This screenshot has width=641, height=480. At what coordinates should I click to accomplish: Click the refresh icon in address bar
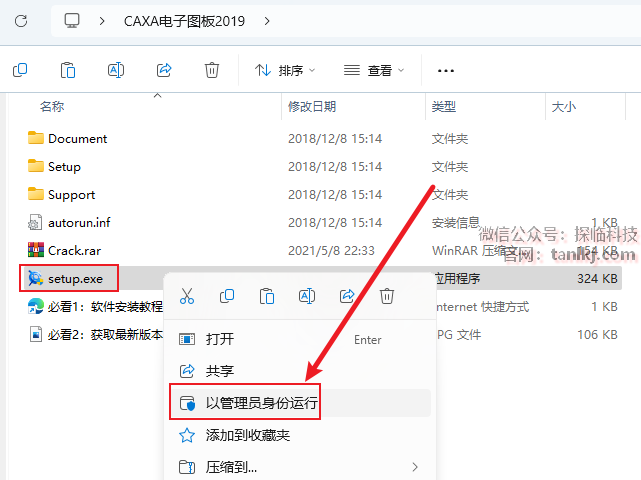(21, 21)
